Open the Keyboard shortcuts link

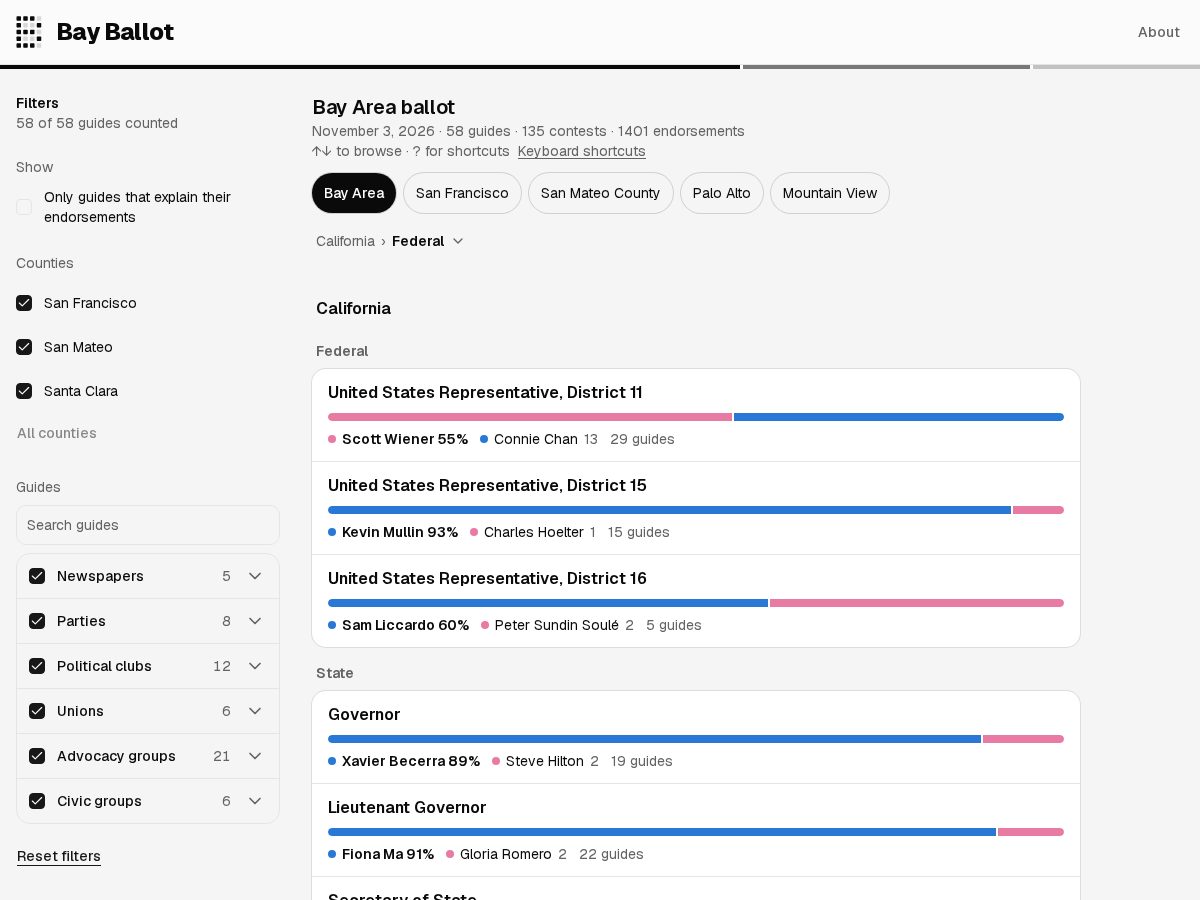pos(582,151)
